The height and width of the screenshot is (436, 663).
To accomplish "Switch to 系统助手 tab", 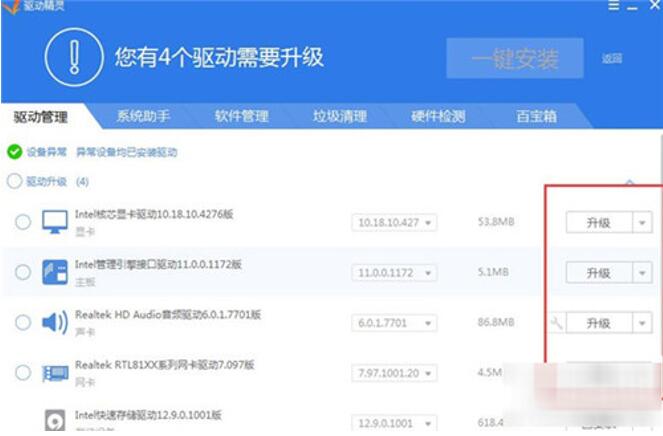I will 143,116.
